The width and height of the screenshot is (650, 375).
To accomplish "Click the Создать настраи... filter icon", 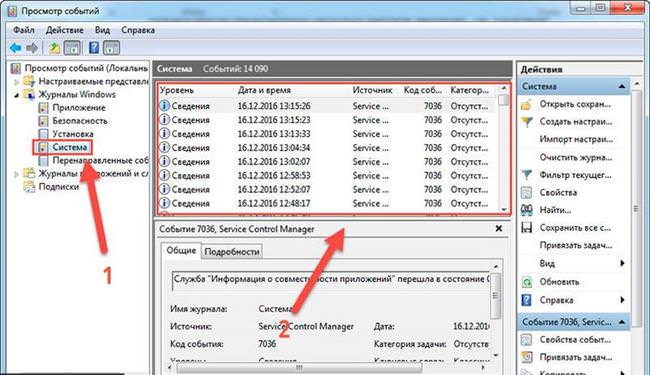I will [526, 122].
